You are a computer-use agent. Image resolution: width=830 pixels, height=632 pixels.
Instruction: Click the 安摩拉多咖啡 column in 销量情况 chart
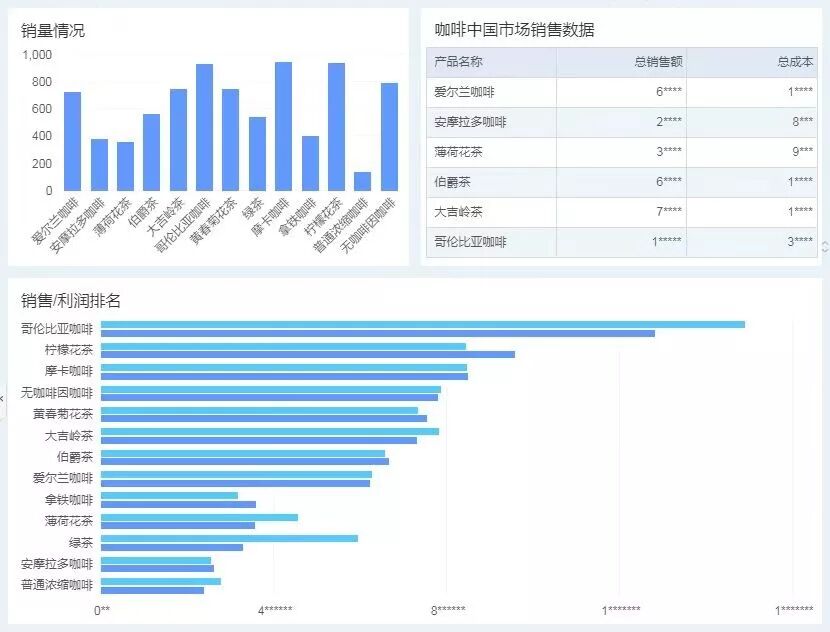(x=99, y=165)
